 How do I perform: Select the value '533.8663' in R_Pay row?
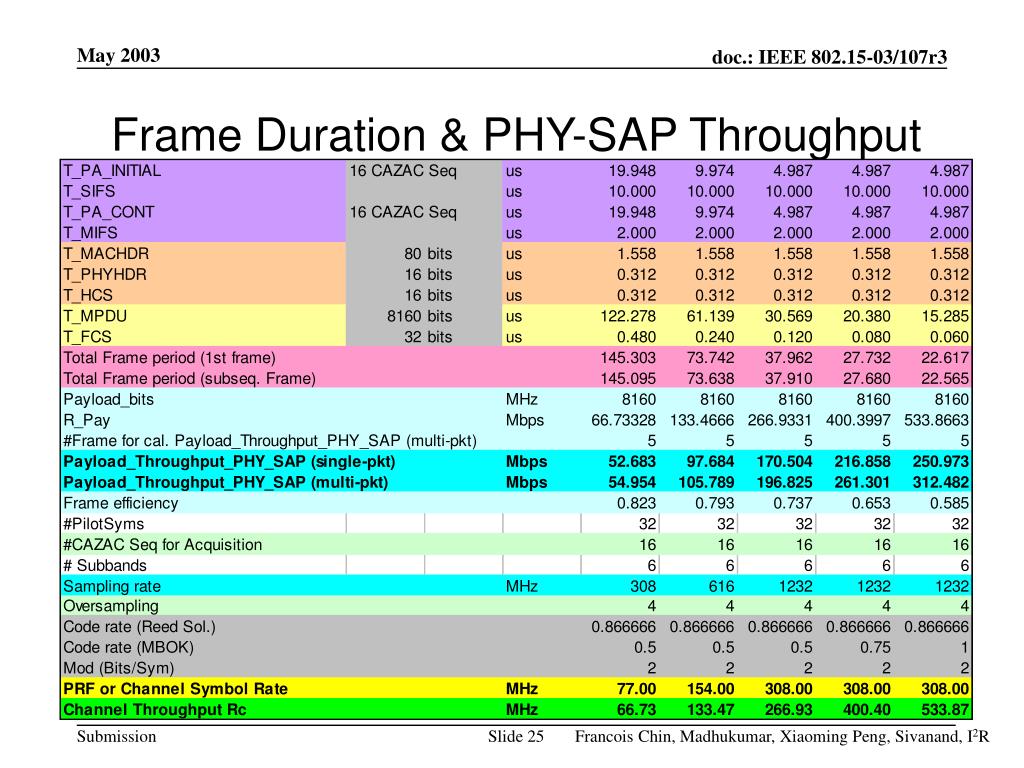[936, 421]
